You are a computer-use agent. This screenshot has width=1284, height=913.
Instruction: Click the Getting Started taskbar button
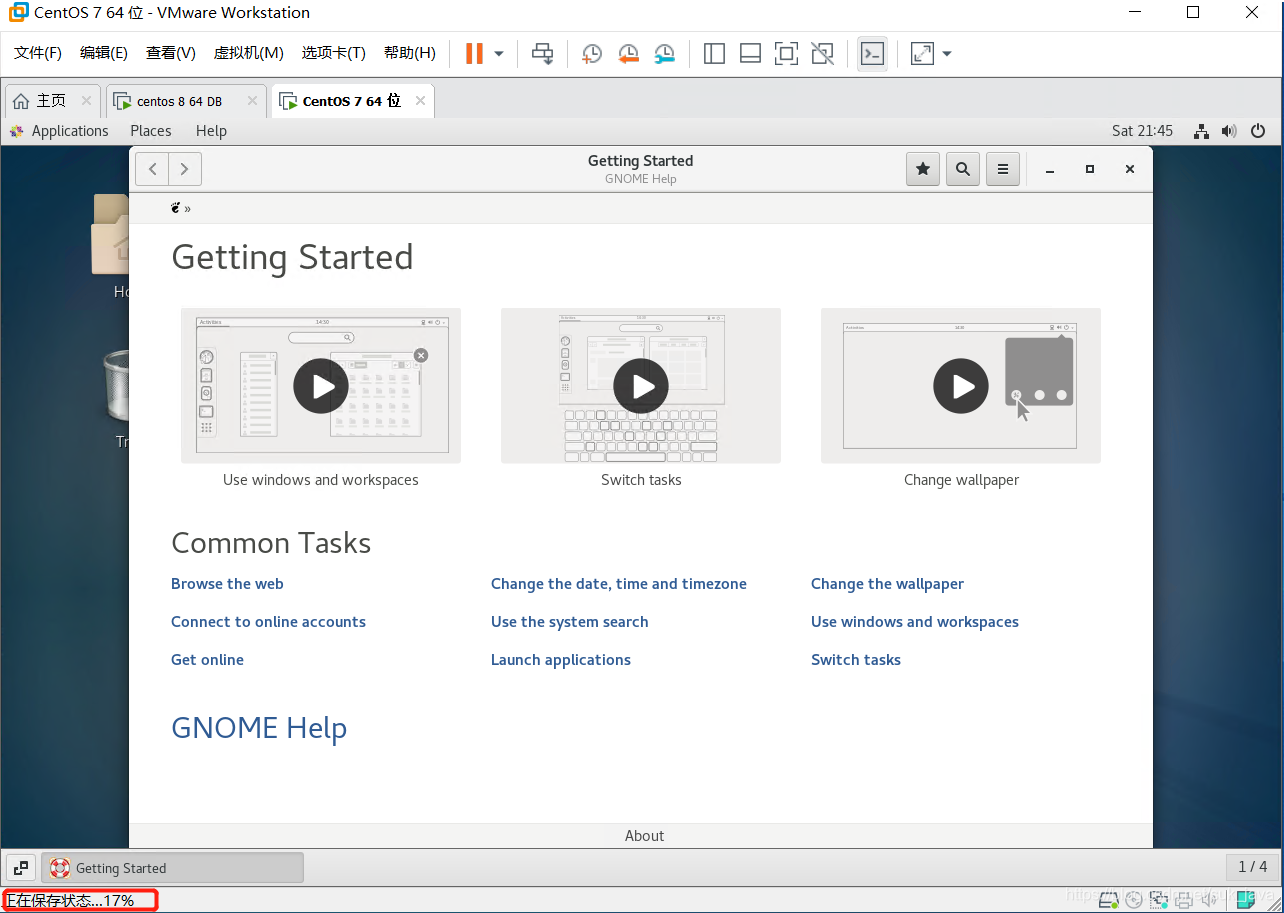pos(172,868)
